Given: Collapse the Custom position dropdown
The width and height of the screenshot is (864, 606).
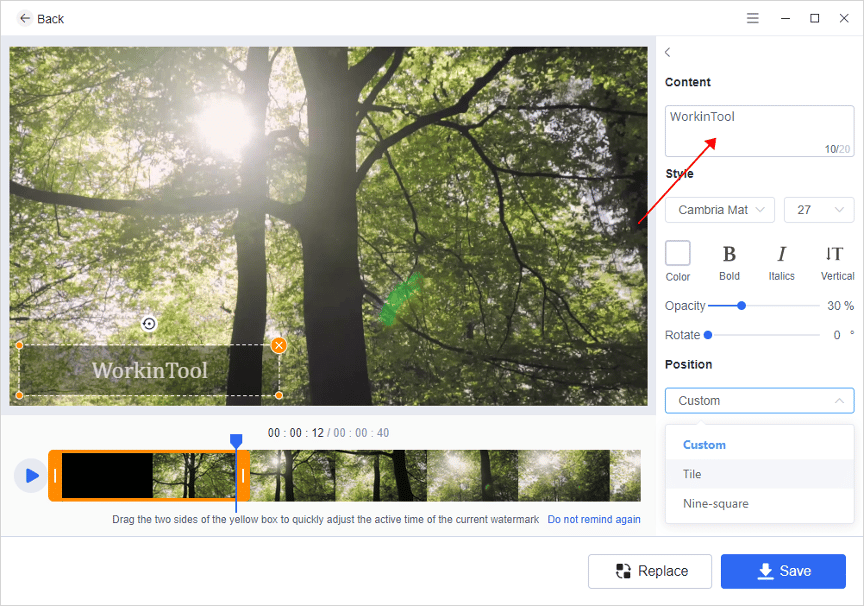Looking at the screenshot, I should click(759, 401).
